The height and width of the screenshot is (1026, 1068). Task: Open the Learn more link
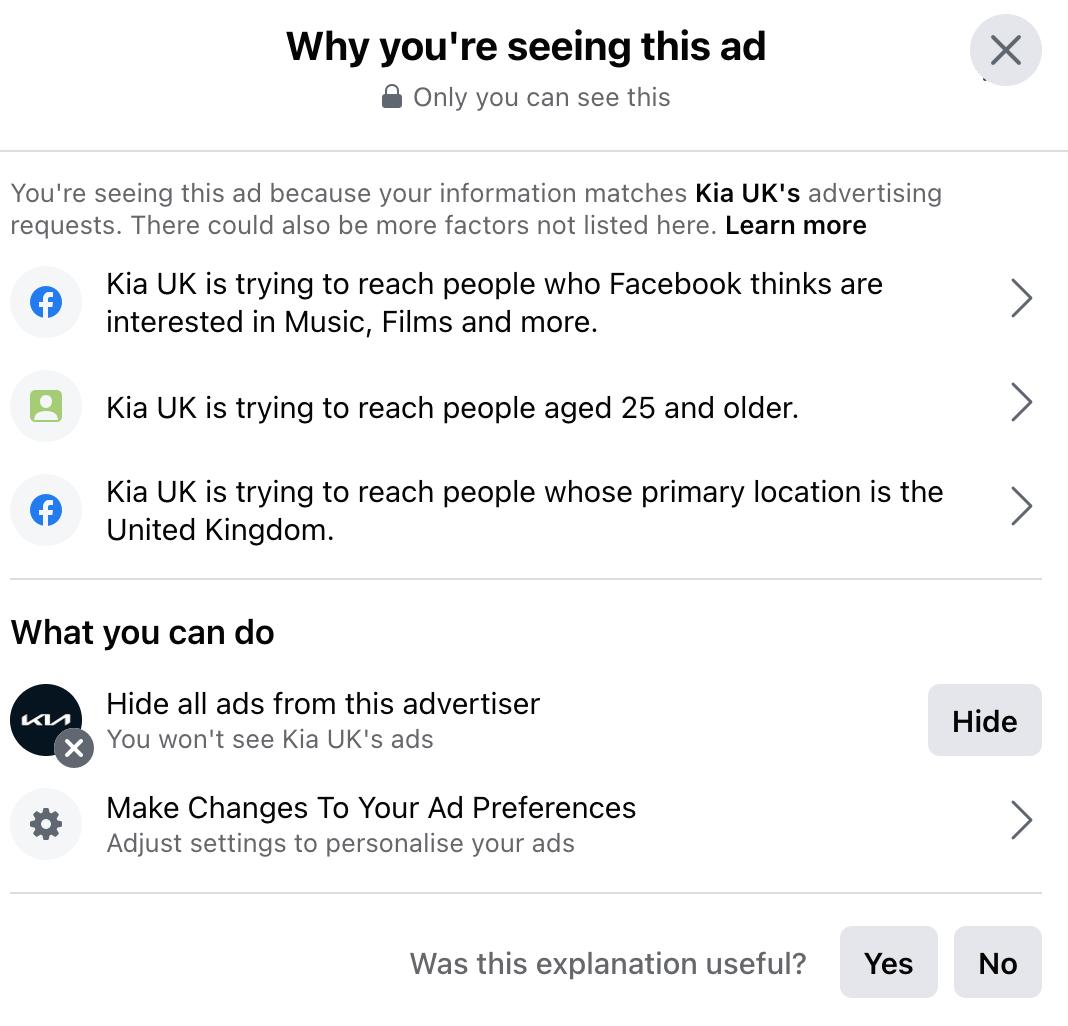tap(796, 226)
